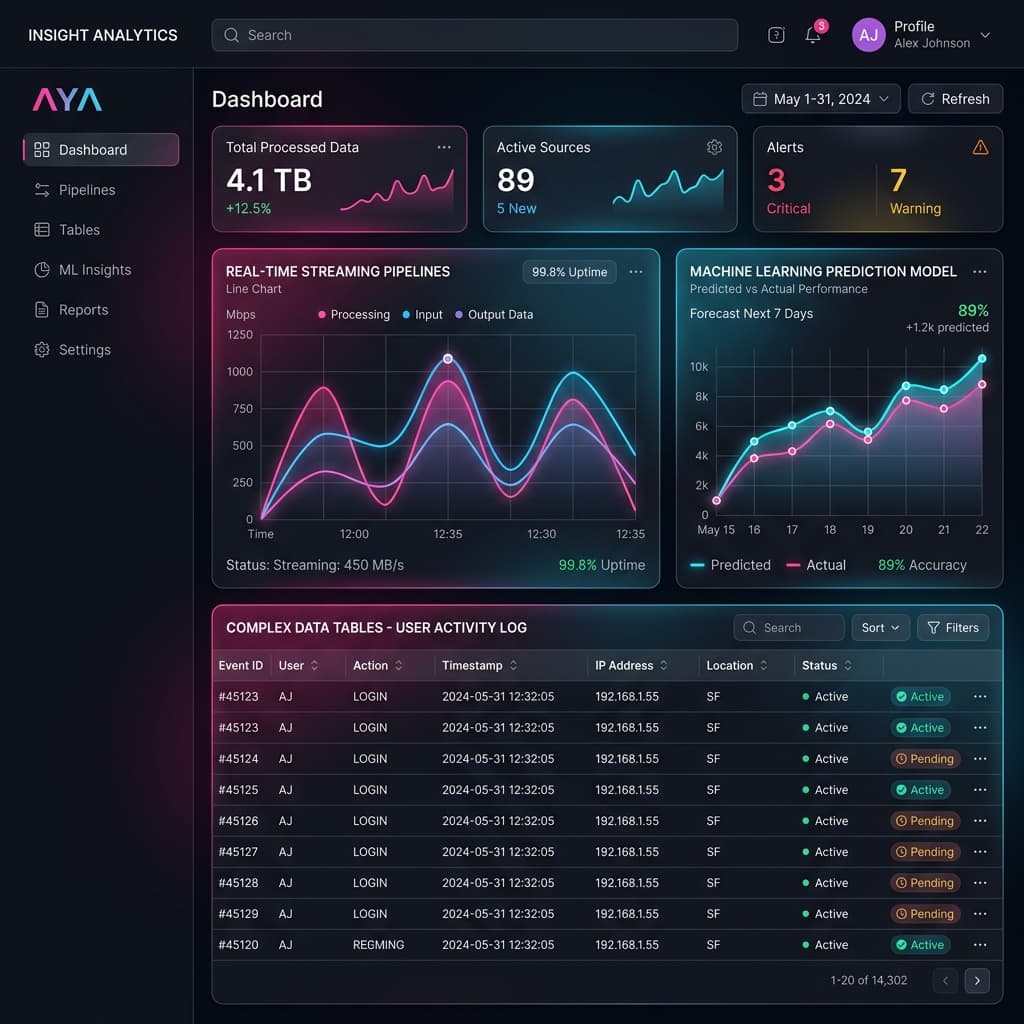Click Active badge in row #45120
This screenshot has height=1024, width=1024.
pyautogui.click(x=920, y=944)
